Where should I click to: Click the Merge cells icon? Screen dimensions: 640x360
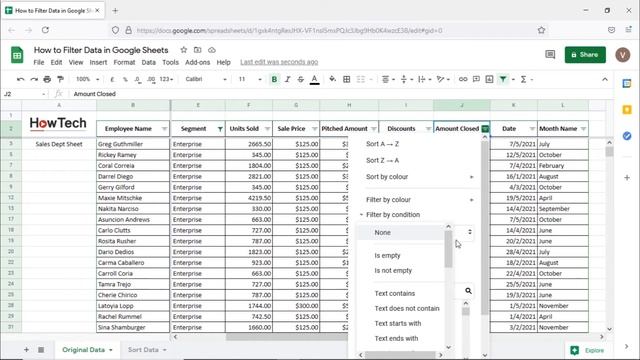pyautogui.click(x=361, y=79)
